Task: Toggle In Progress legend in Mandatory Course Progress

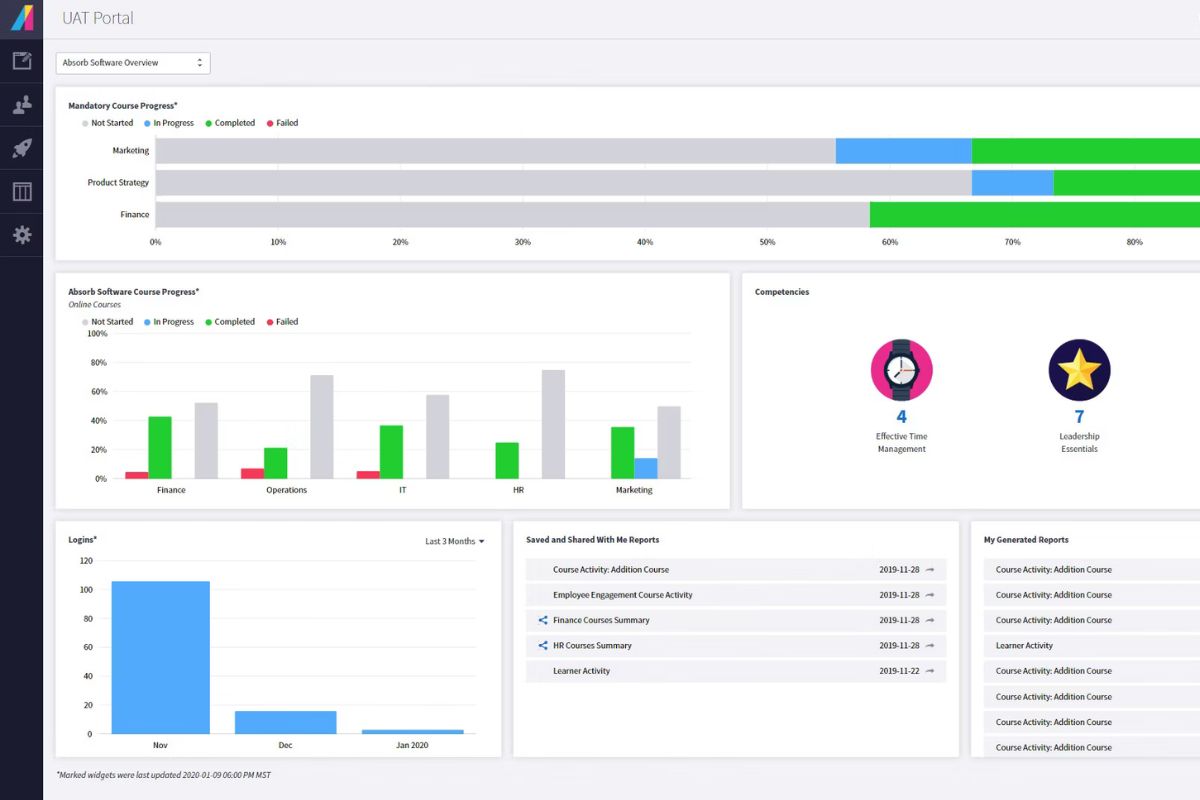Action: (169, 123)
